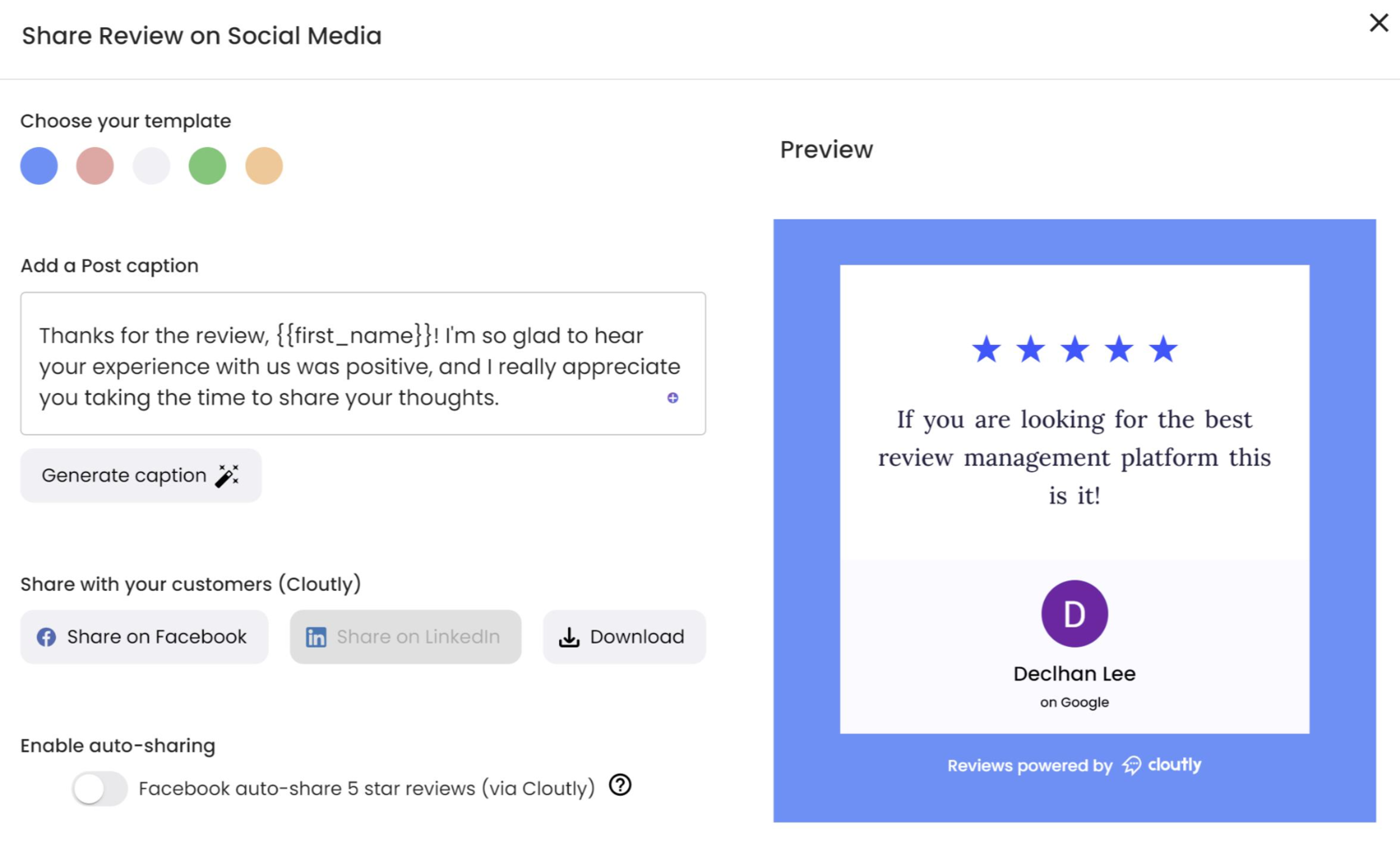
Task: Click the purple plus icon in caption box
Action: point(673,397)
